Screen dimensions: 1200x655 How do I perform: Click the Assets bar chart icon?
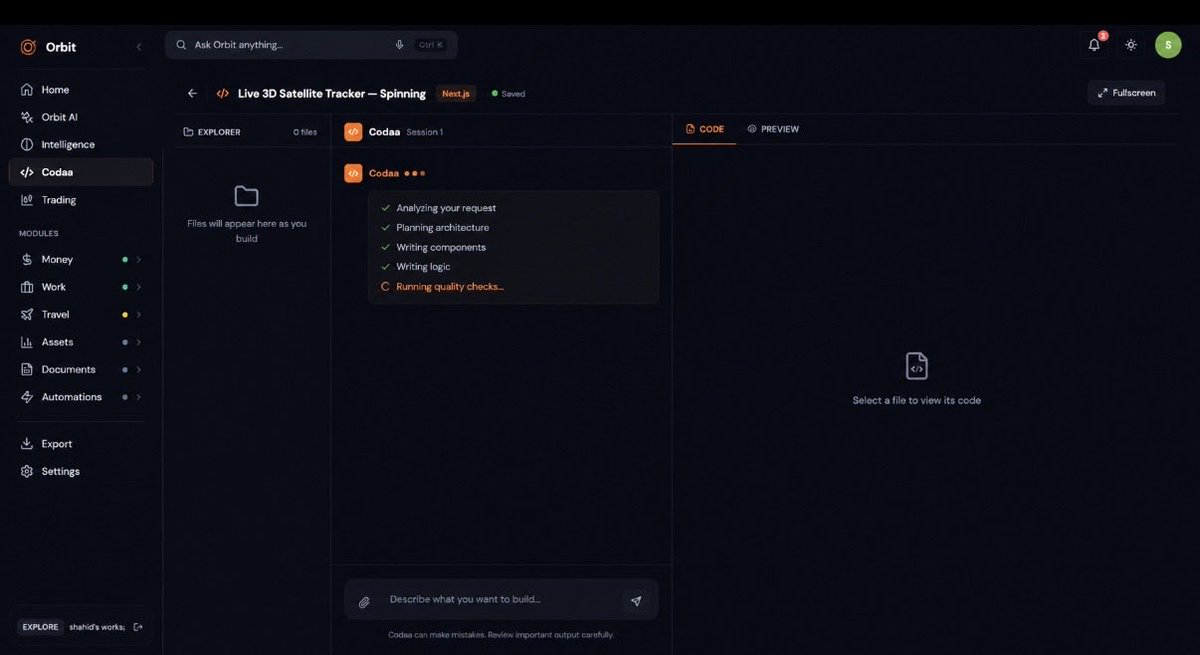tap(27, 342)
